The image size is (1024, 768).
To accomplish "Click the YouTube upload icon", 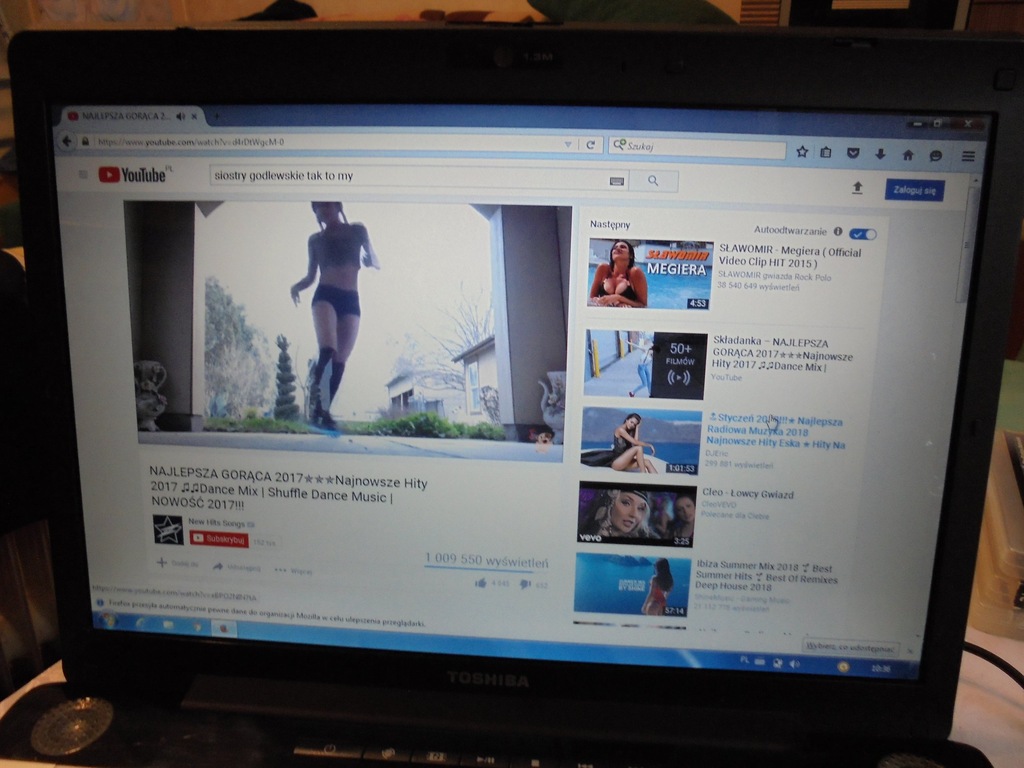I will click(857, 188).
